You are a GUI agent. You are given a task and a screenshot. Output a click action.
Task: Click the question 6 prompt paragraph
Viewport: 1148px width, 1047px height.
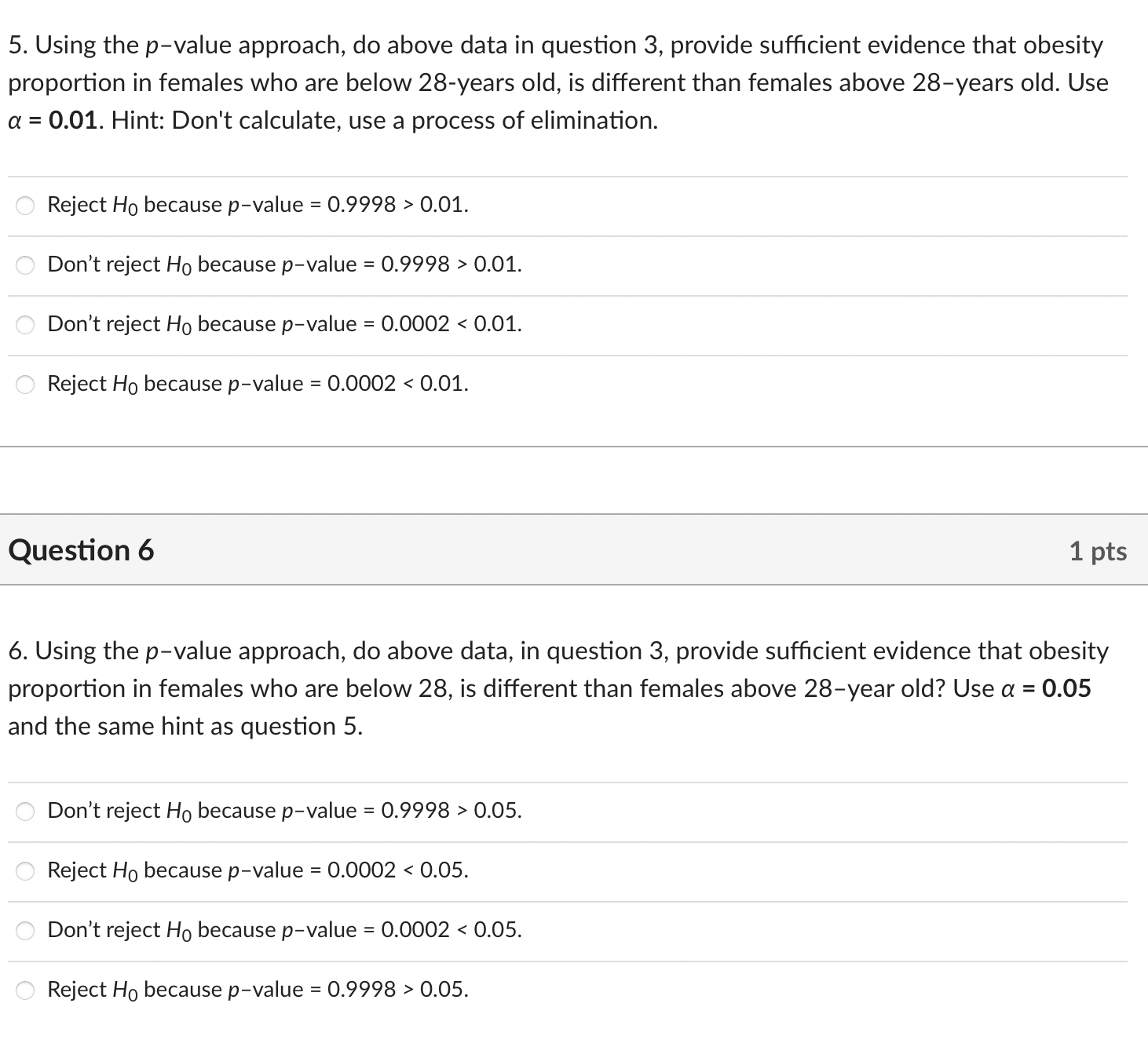pos(558,688)
